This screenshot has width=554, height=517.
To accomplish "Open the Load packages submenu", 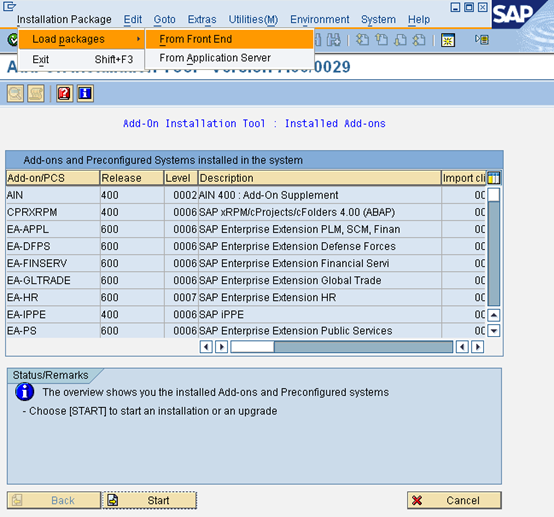I will pos(82,39).
